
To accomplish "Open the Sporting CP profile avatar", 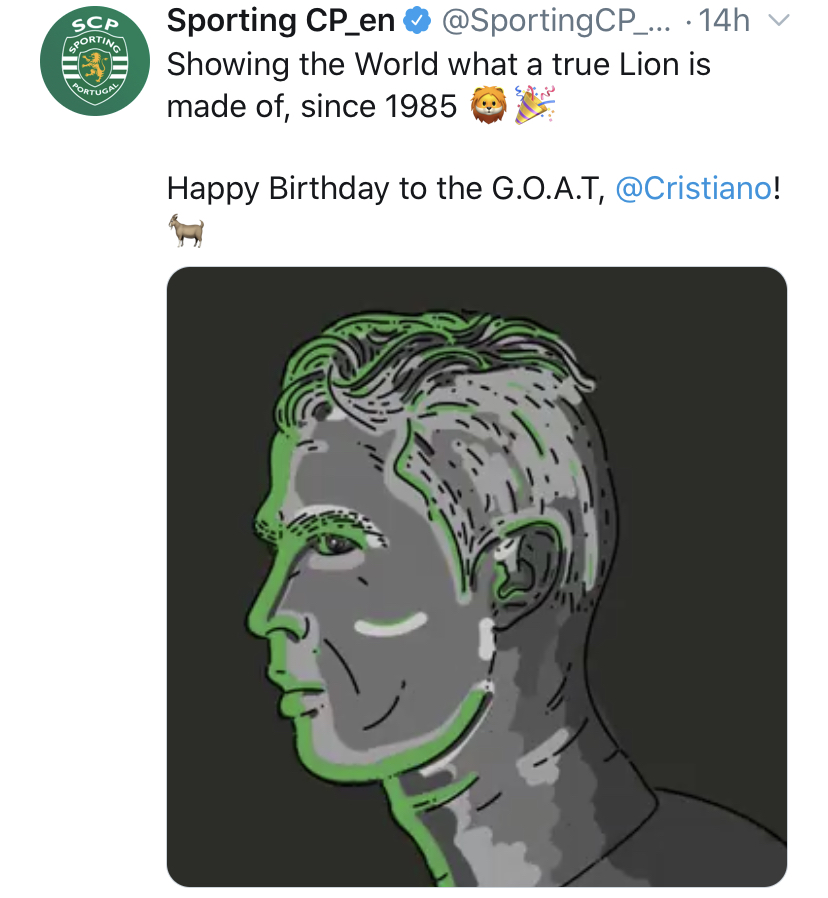I will 94,67.
